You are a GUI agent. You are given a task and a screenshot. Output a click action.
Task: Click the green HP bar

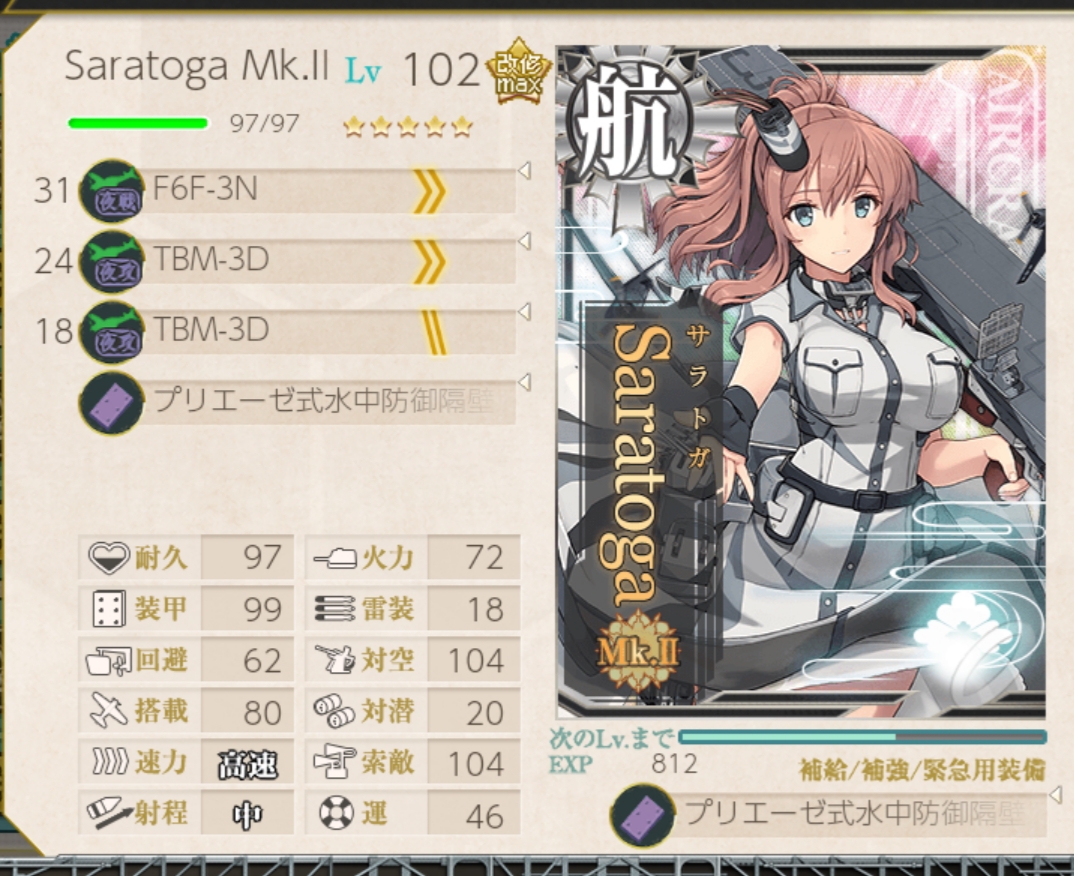[138, 123]
